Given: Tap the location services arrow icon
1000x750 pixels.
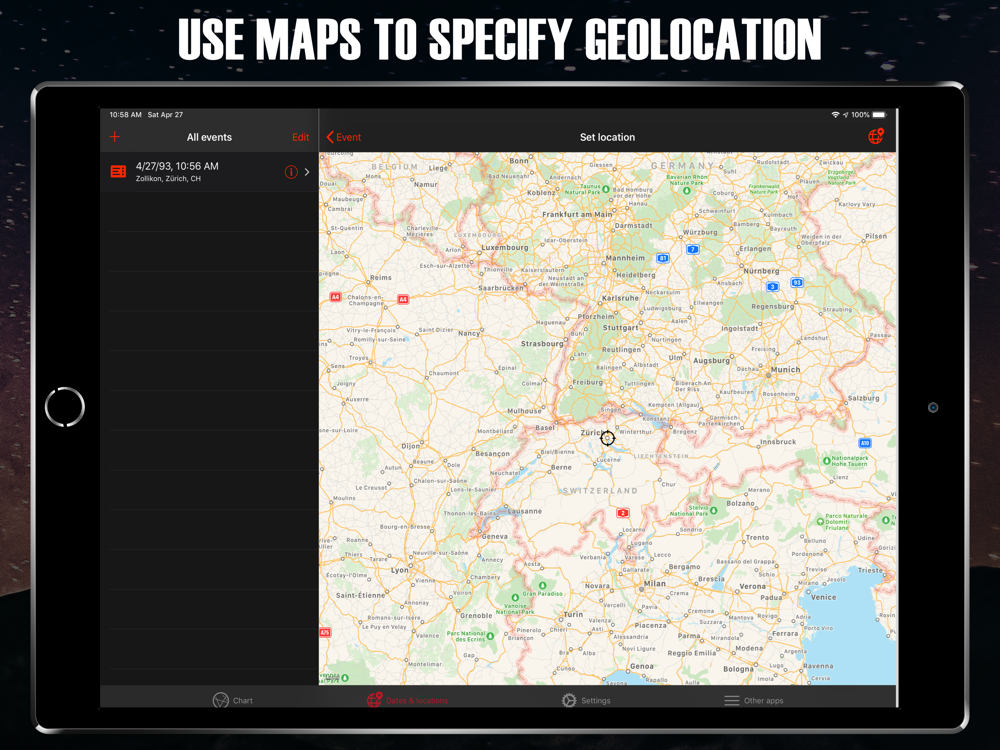Looking at the screenshot, I should coord(846,115).
